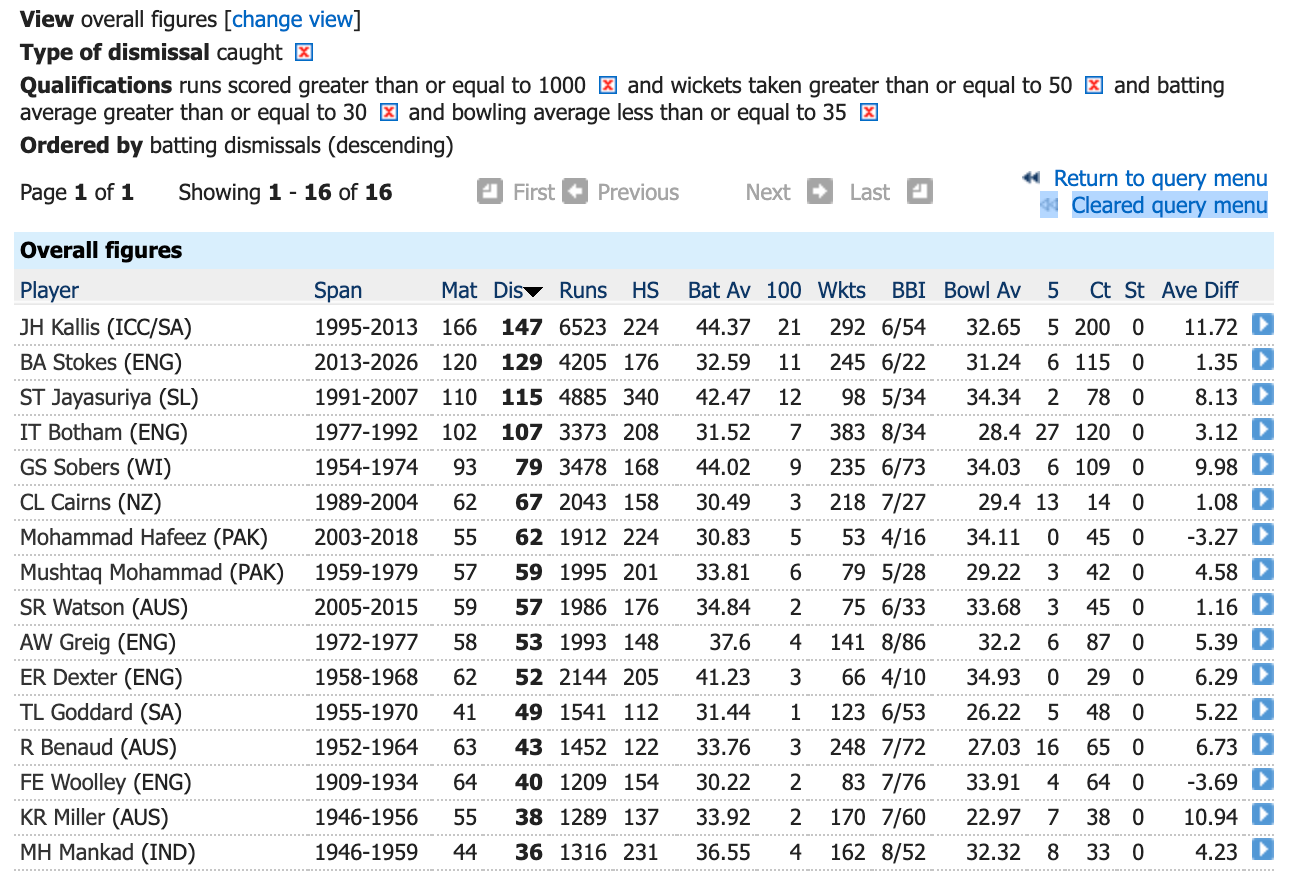Sort table by BBI column
The height and width of the screenshot is (886, 1292).
point(909,290)
